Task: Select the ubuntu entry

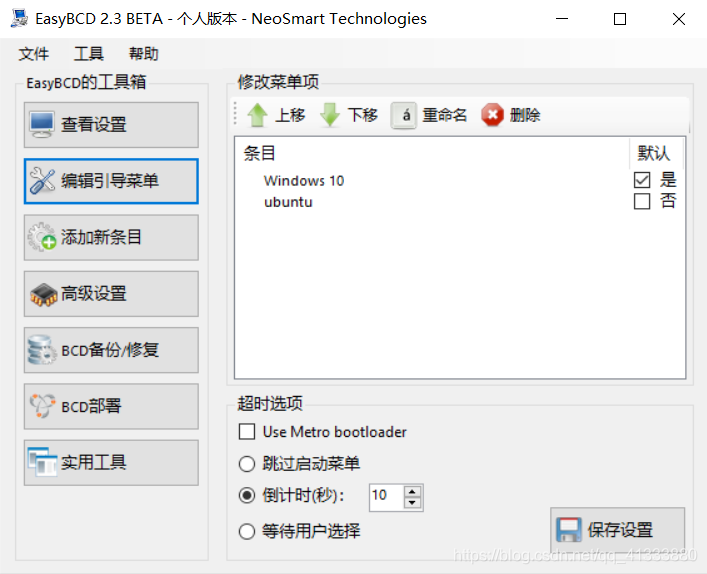Action: pos(288,202)
